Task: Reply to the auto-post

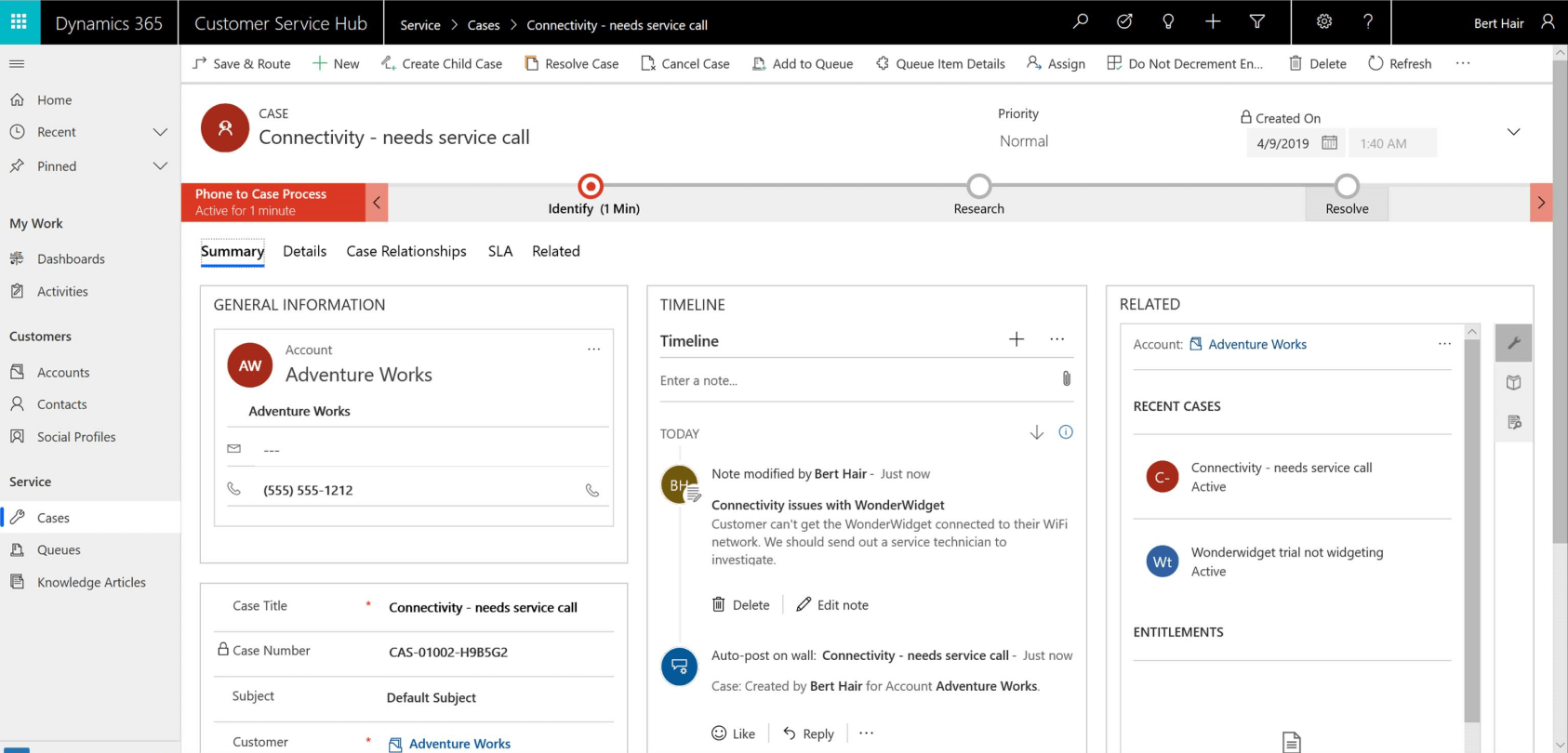Action: pos(808,733)
